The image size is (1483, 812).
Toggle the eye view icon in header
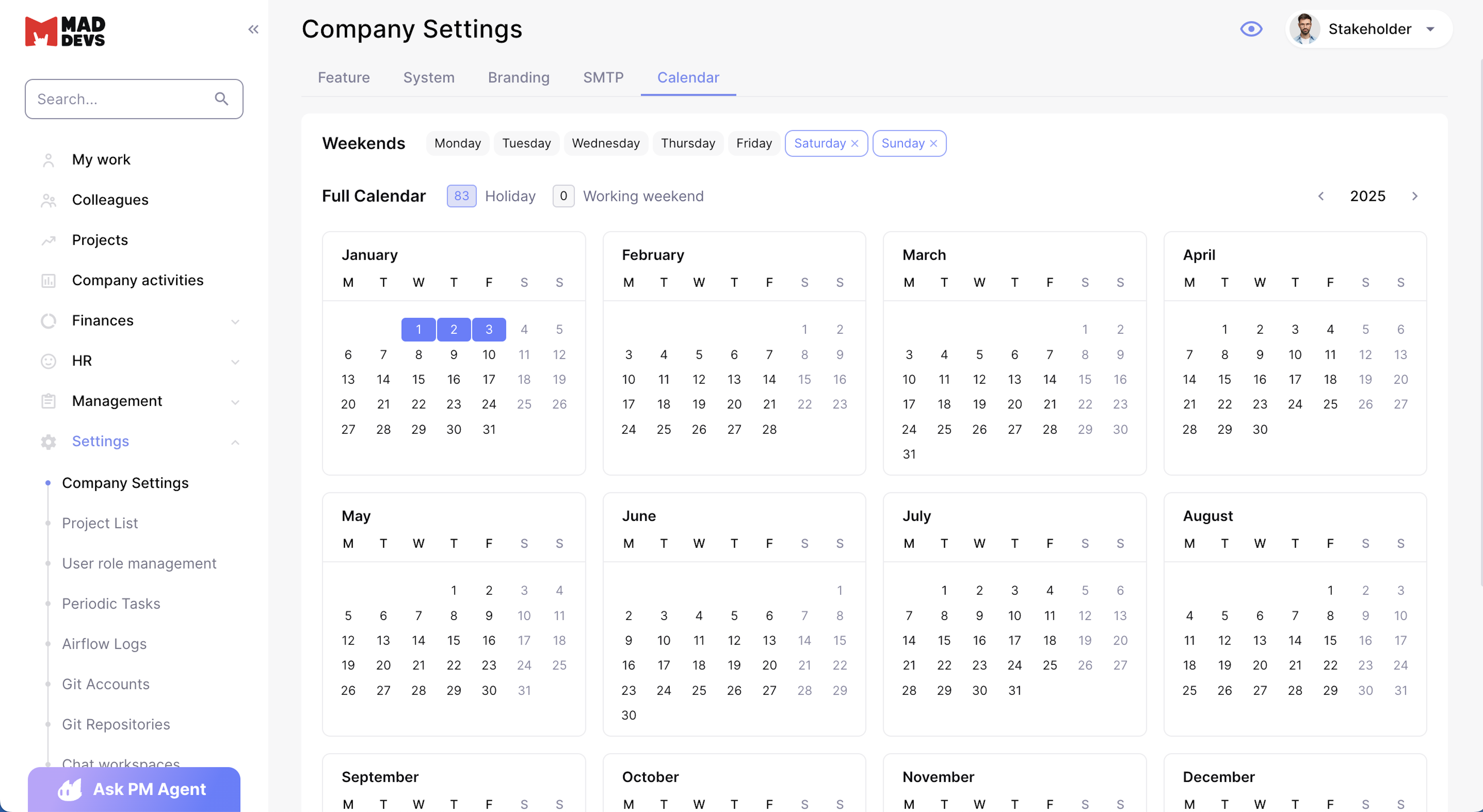(1251, 29)
